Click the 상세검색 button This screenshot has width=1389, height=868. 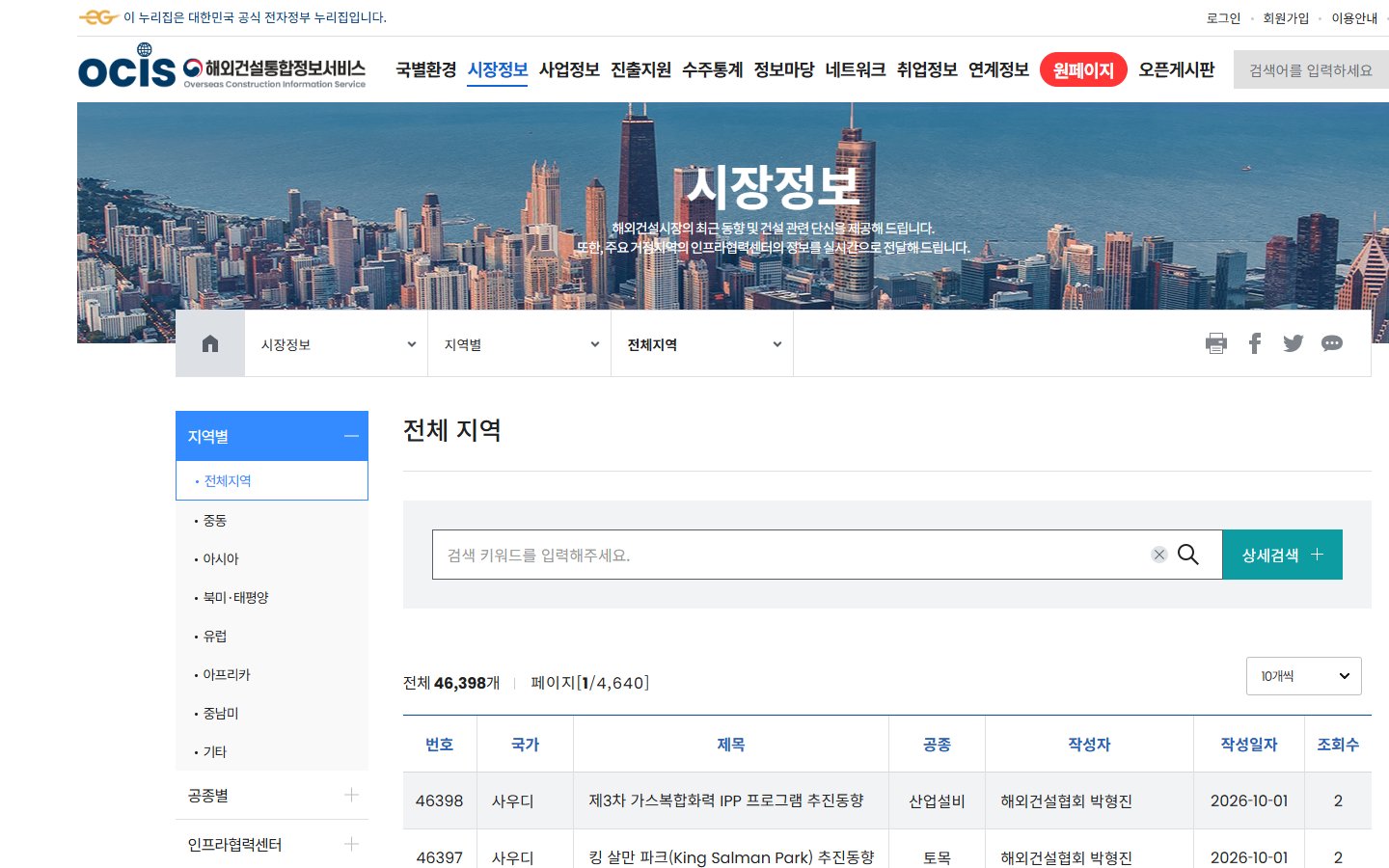[x=1283, y=555]
